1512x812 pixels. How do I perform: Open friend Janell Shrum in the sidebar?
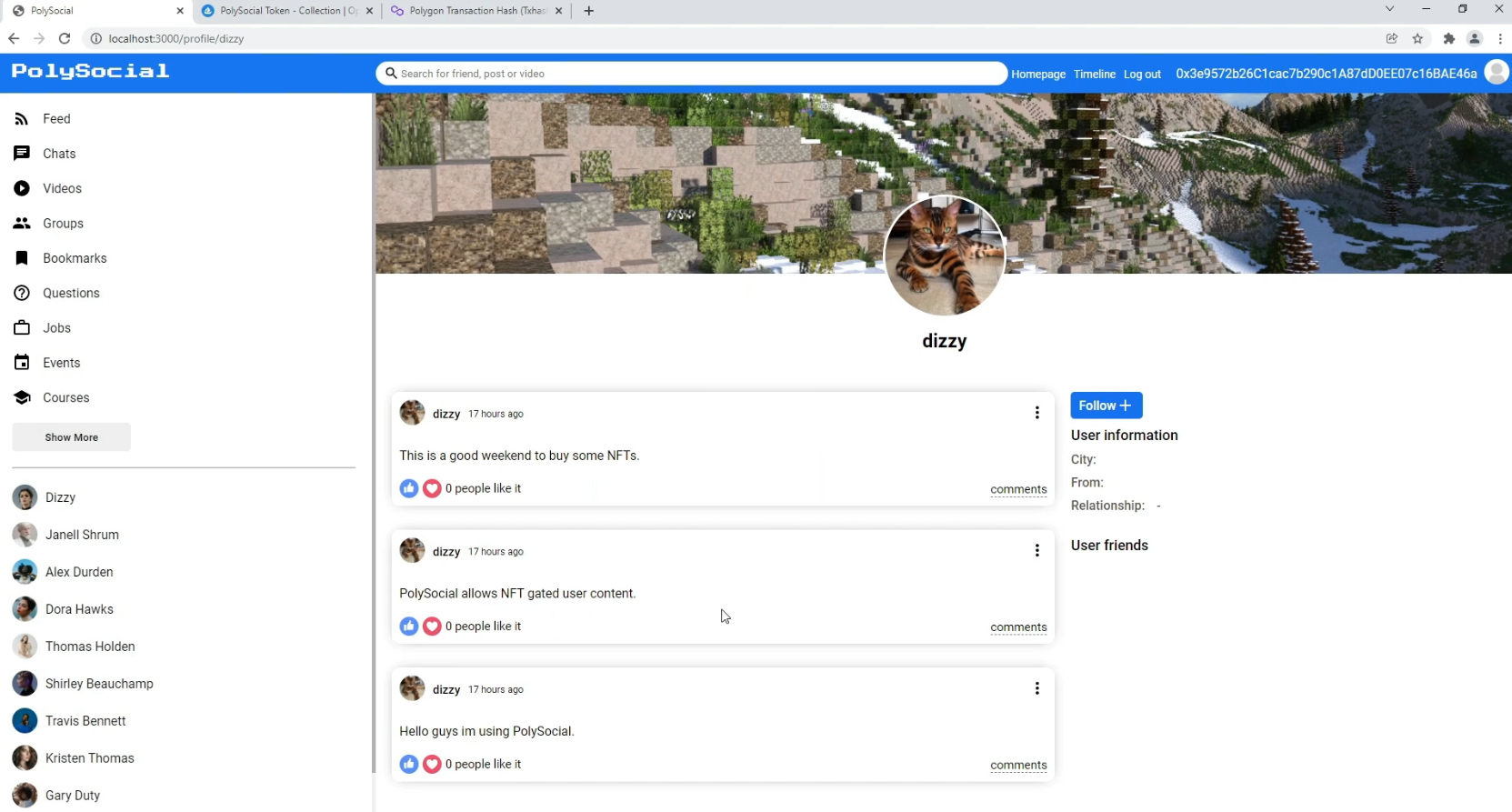66,535
